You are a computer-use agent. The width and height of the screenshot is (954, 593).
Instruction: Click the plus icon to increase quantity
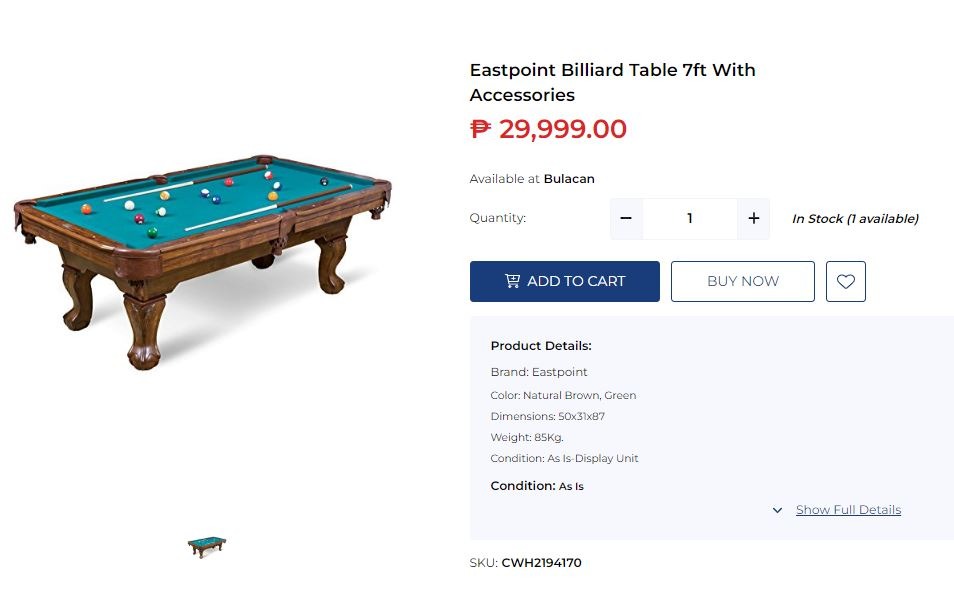coord(753,218)
